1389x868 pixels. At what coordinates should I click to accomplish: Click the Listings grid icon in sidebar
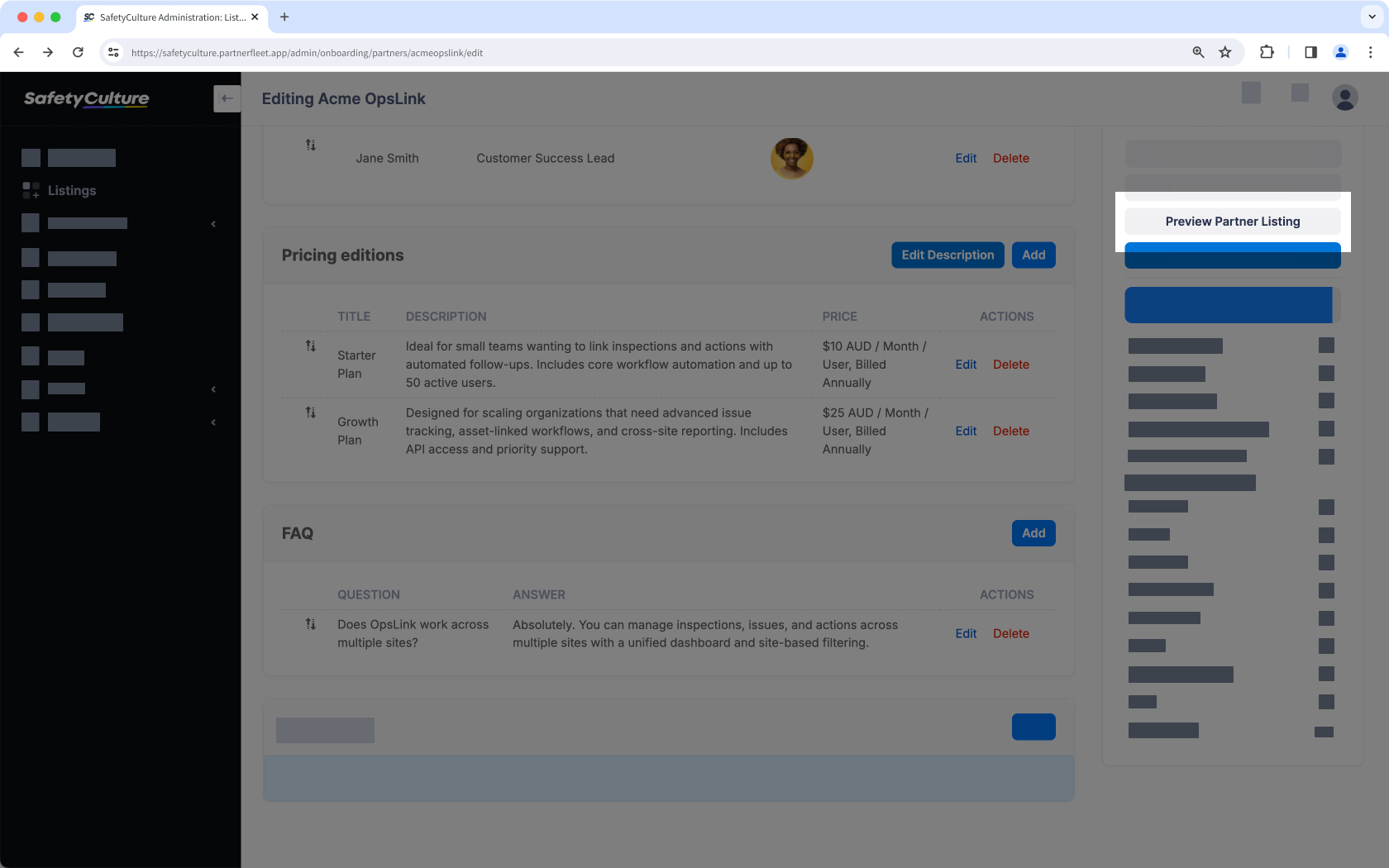pos(31,190)
